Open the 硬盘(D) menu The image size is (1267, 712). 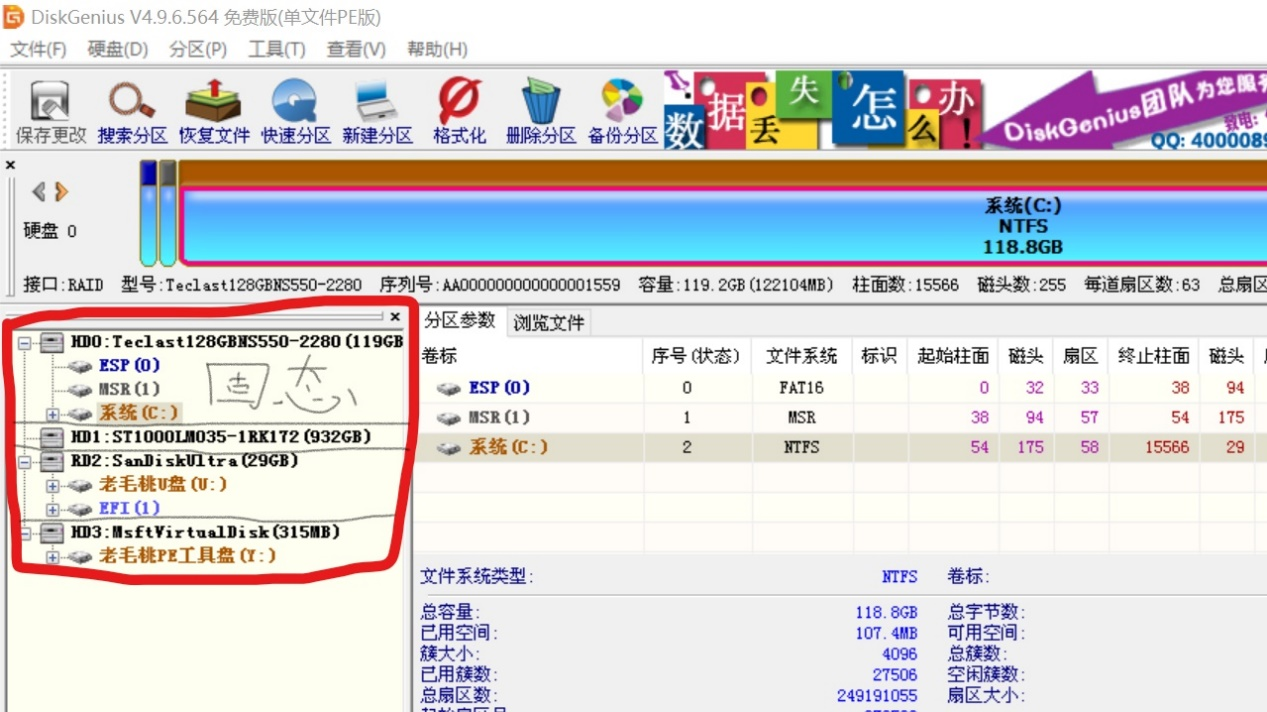118,49
